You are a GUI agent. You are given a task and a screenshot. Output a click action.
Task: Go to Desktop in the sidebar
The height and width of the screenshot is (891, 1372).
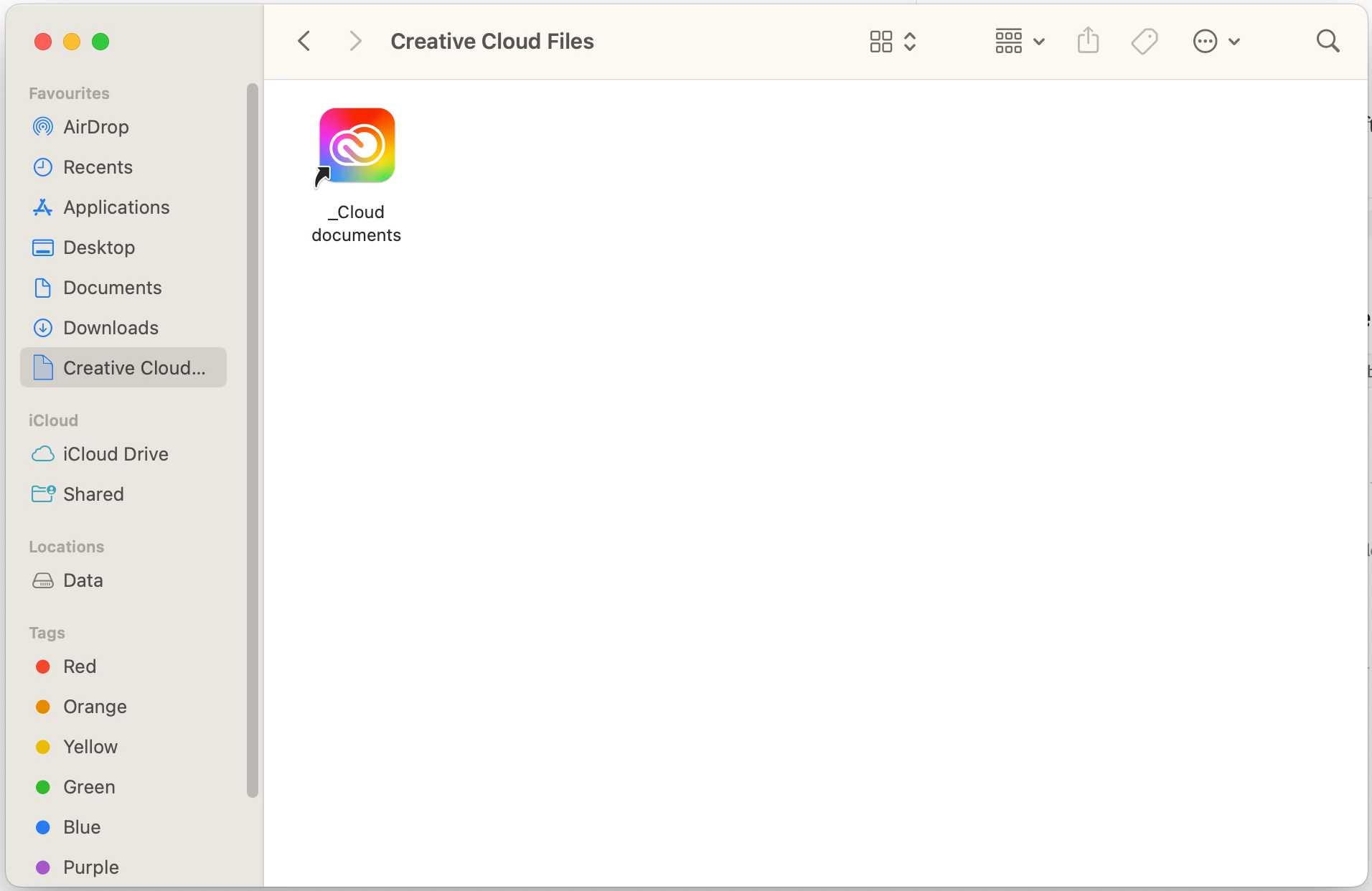(123, 247)
